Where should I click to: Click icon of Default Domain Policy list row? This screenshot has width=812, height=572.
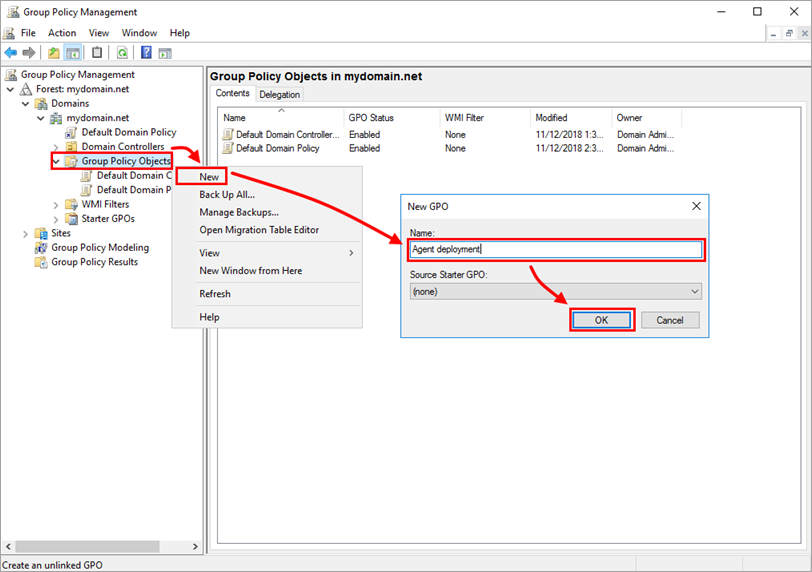(x=228, y=149)
